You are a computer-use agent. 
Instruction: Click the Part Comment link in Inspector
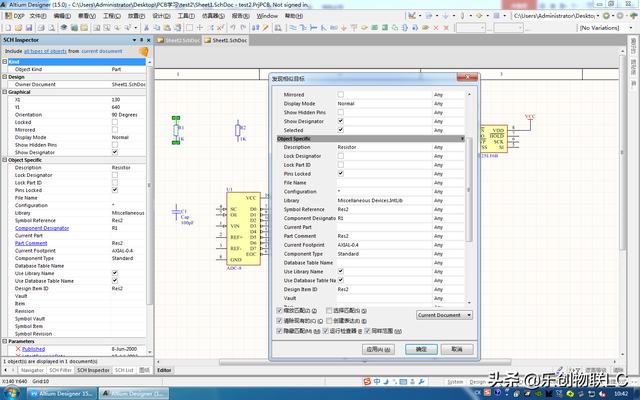click(31, 243)
